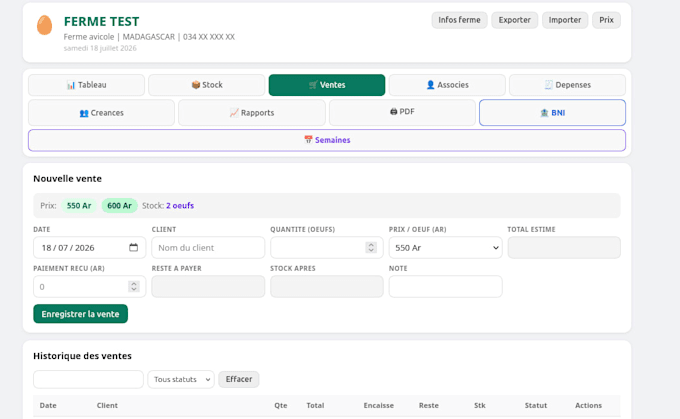Click the FERME TEST title
This screenshot has width=680, height=419.
point(101,21)
